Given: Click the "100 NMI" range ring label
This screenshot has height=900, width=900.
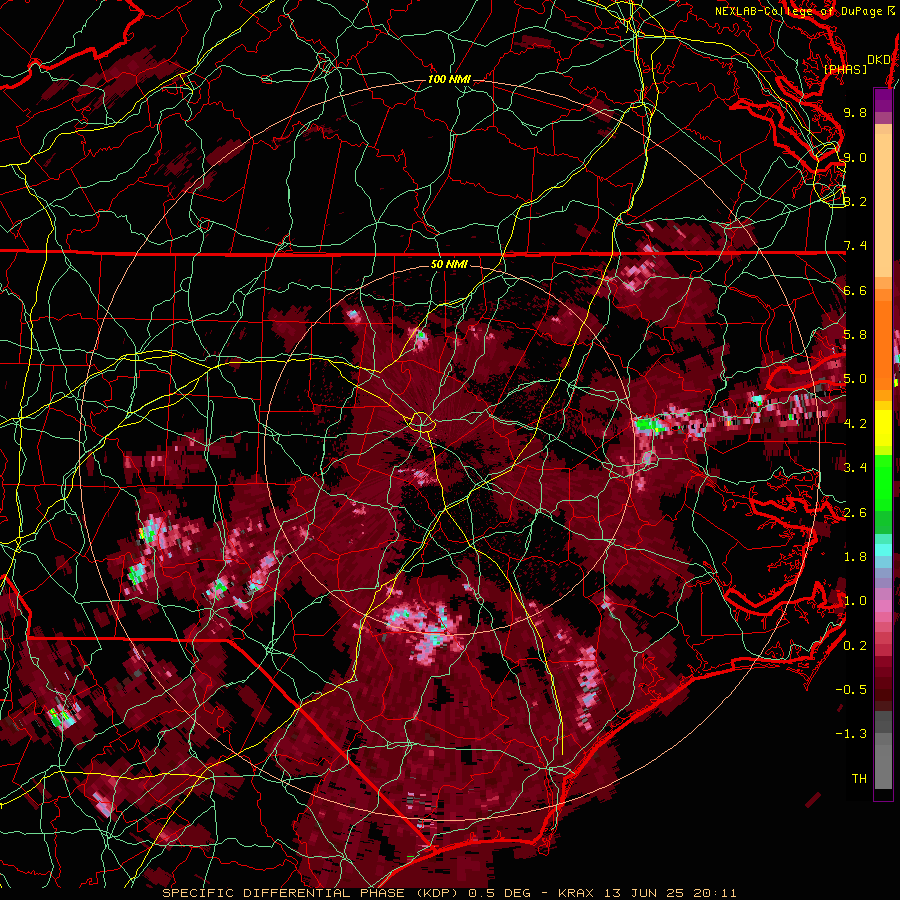Looking at the screenshot, I should tap(449, 79).
